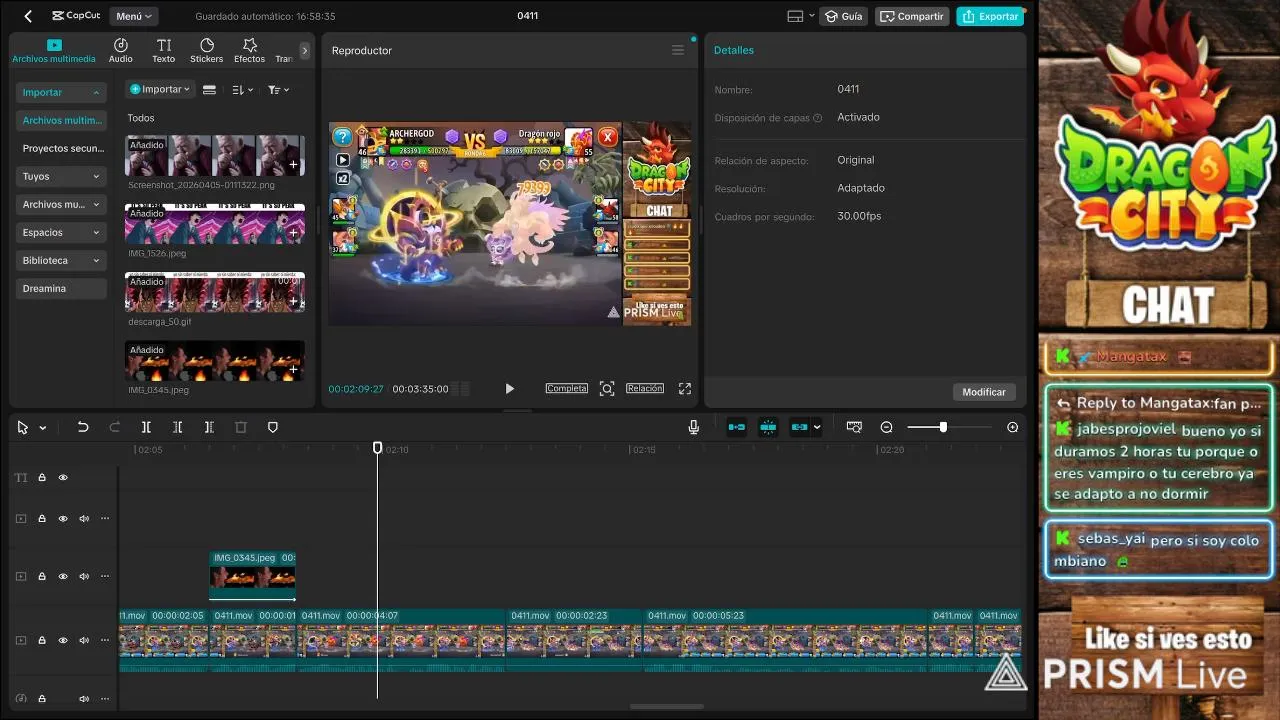Select the Archivos multimedia tab
Viewport: 1280px width, 720px height.
click(x=54, y=50)
